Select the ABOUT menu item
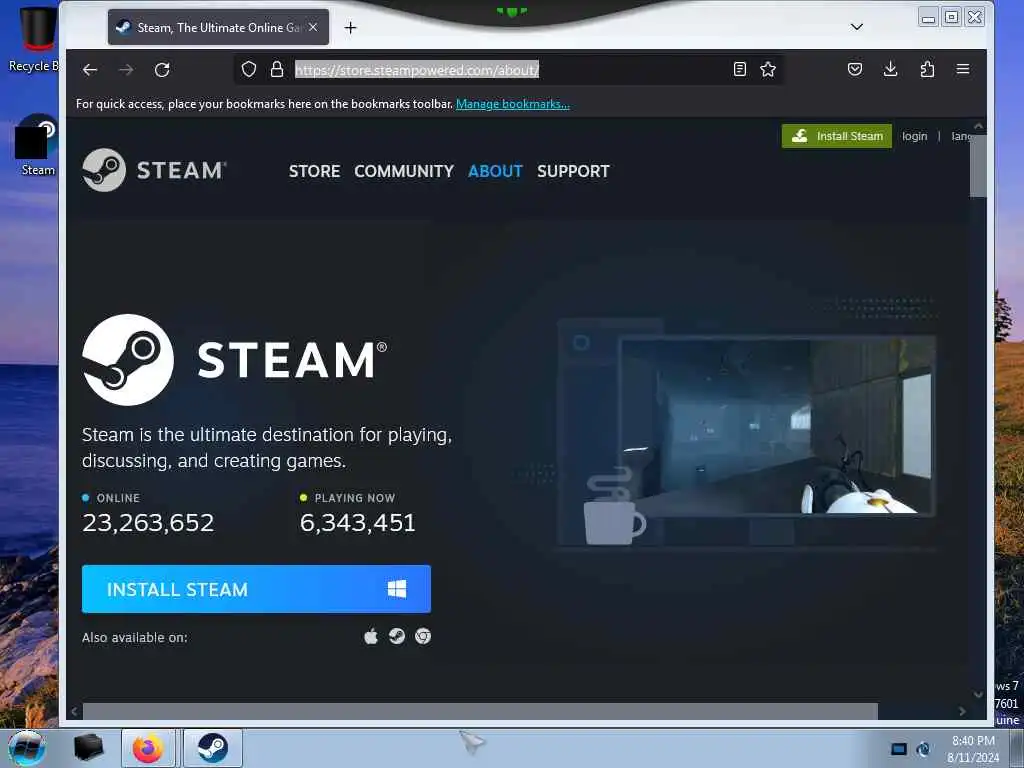This screenshot has height=768, width=1024. coord(495,171)
